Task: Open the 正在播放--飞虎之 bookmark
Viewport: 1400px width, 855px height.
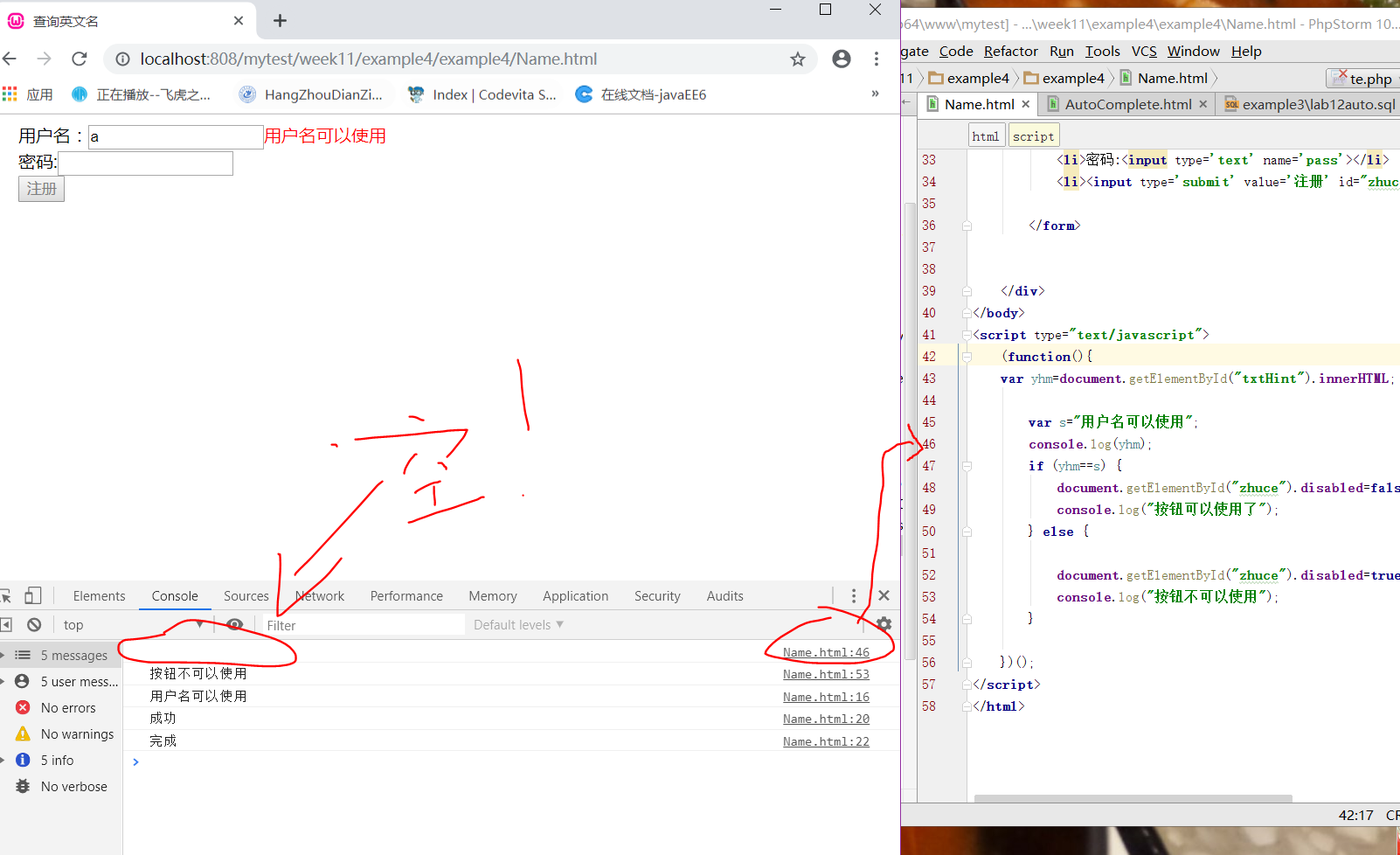Action: pos(141,94)
